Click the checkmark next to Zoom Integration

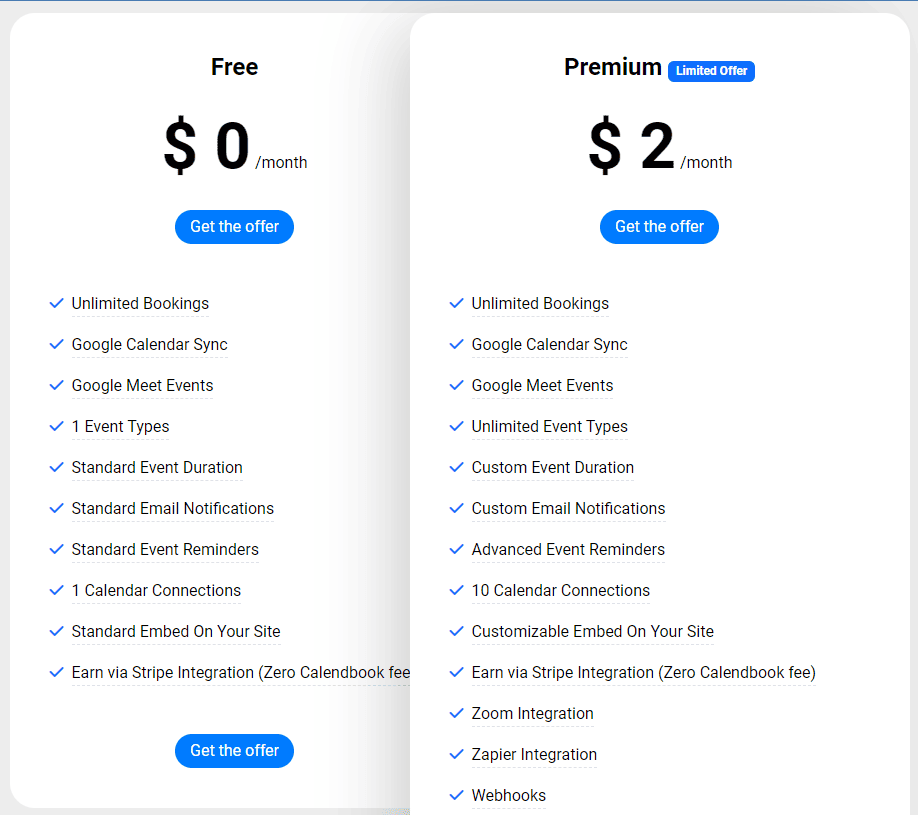(x=457, y=713)
